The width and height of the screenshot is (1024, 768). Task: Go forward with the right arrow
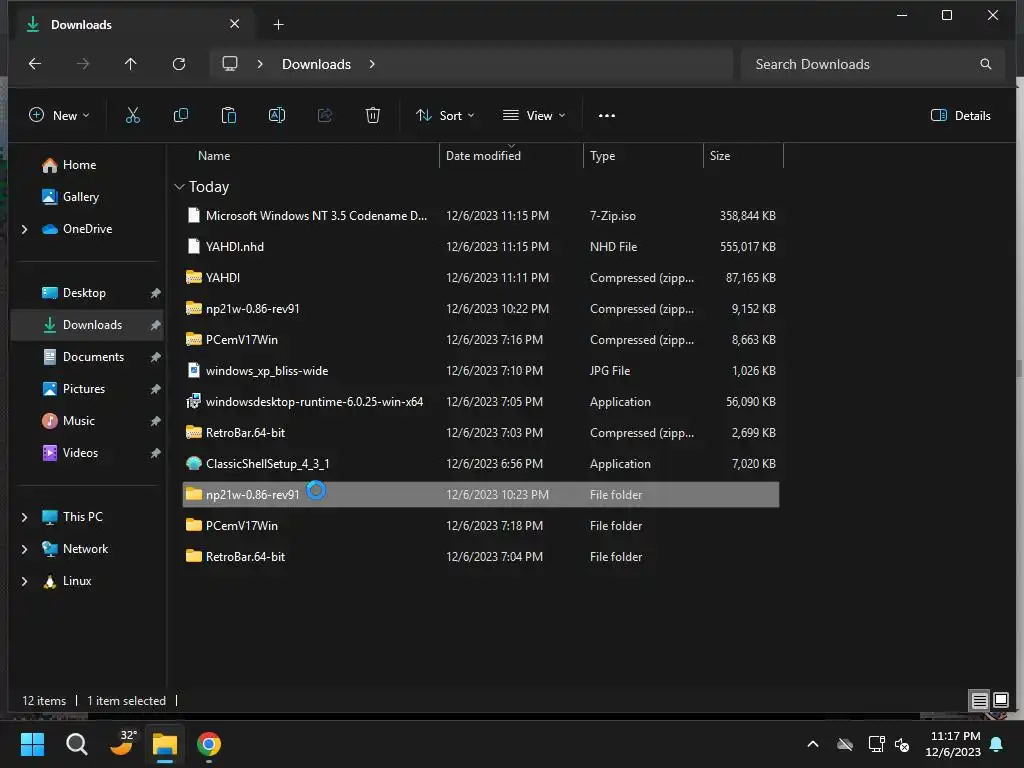coord(83,63)
